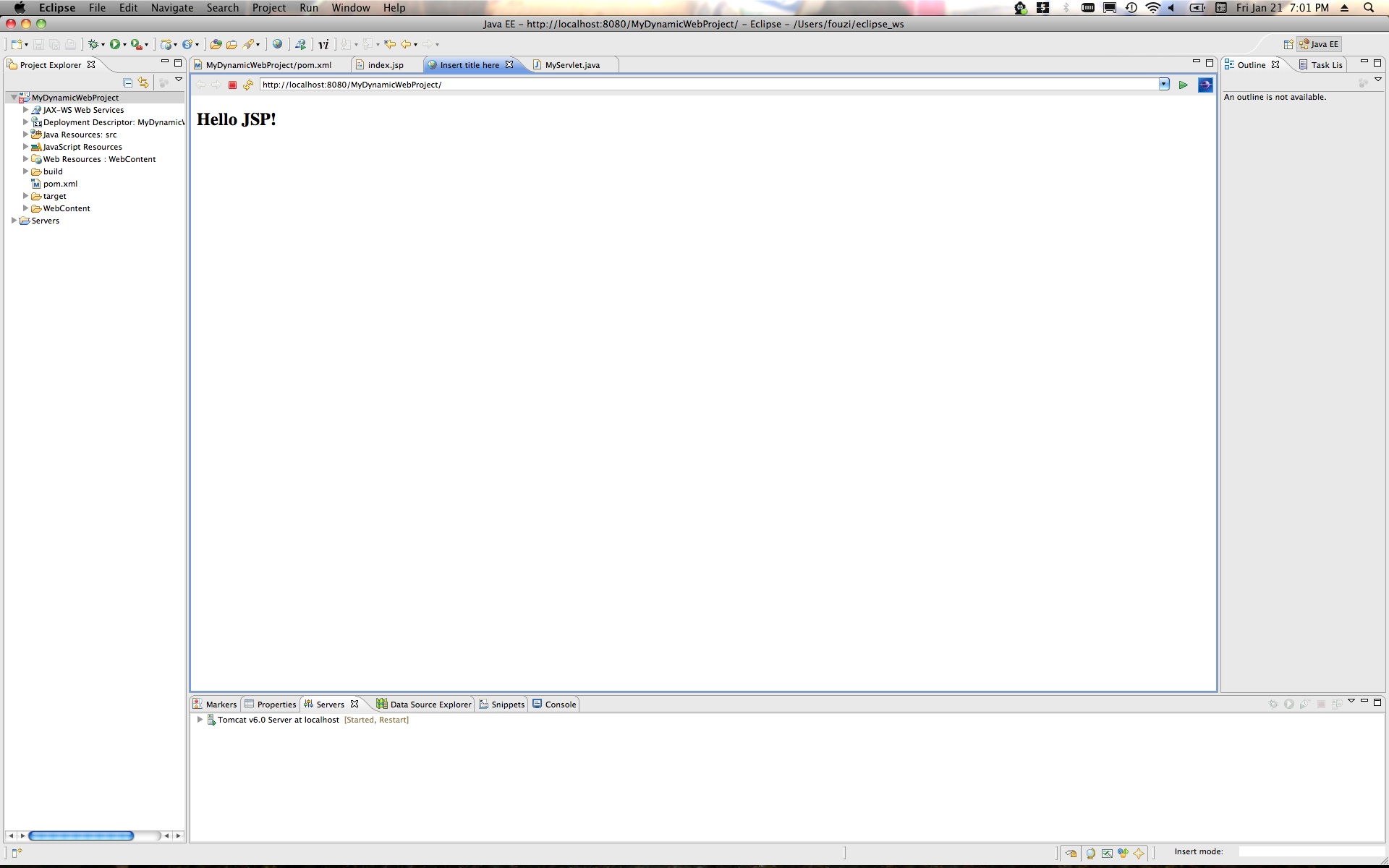
Task: Expand the Servers project node
Action: (x=14, y=221)
